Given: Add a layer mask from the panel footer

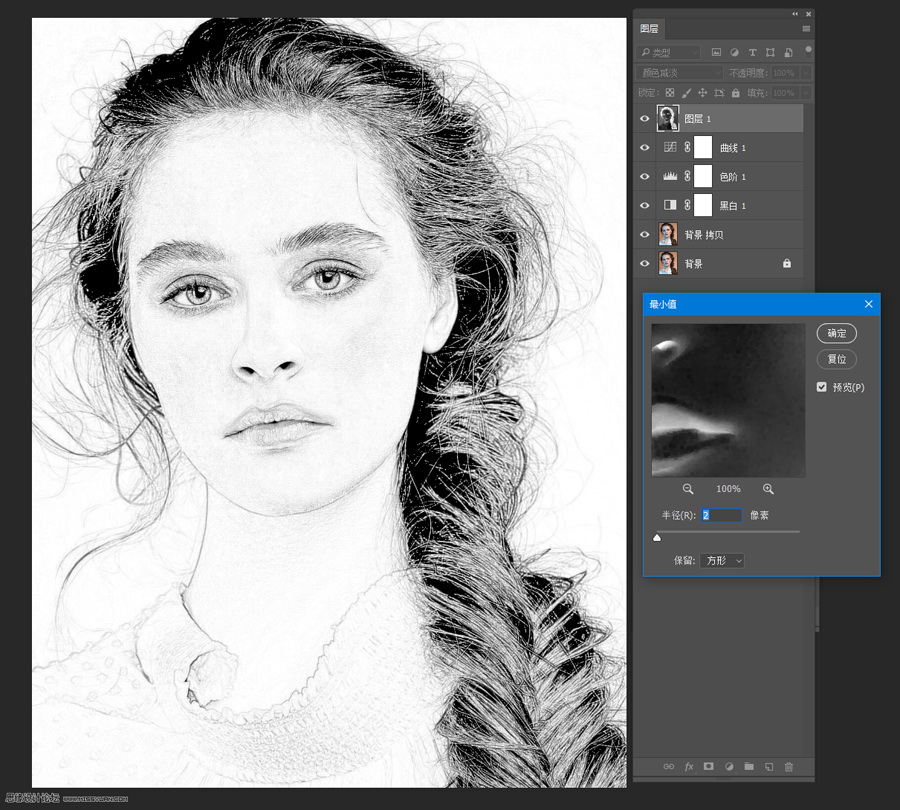Looking at the screenshot, I should point(709,767).
